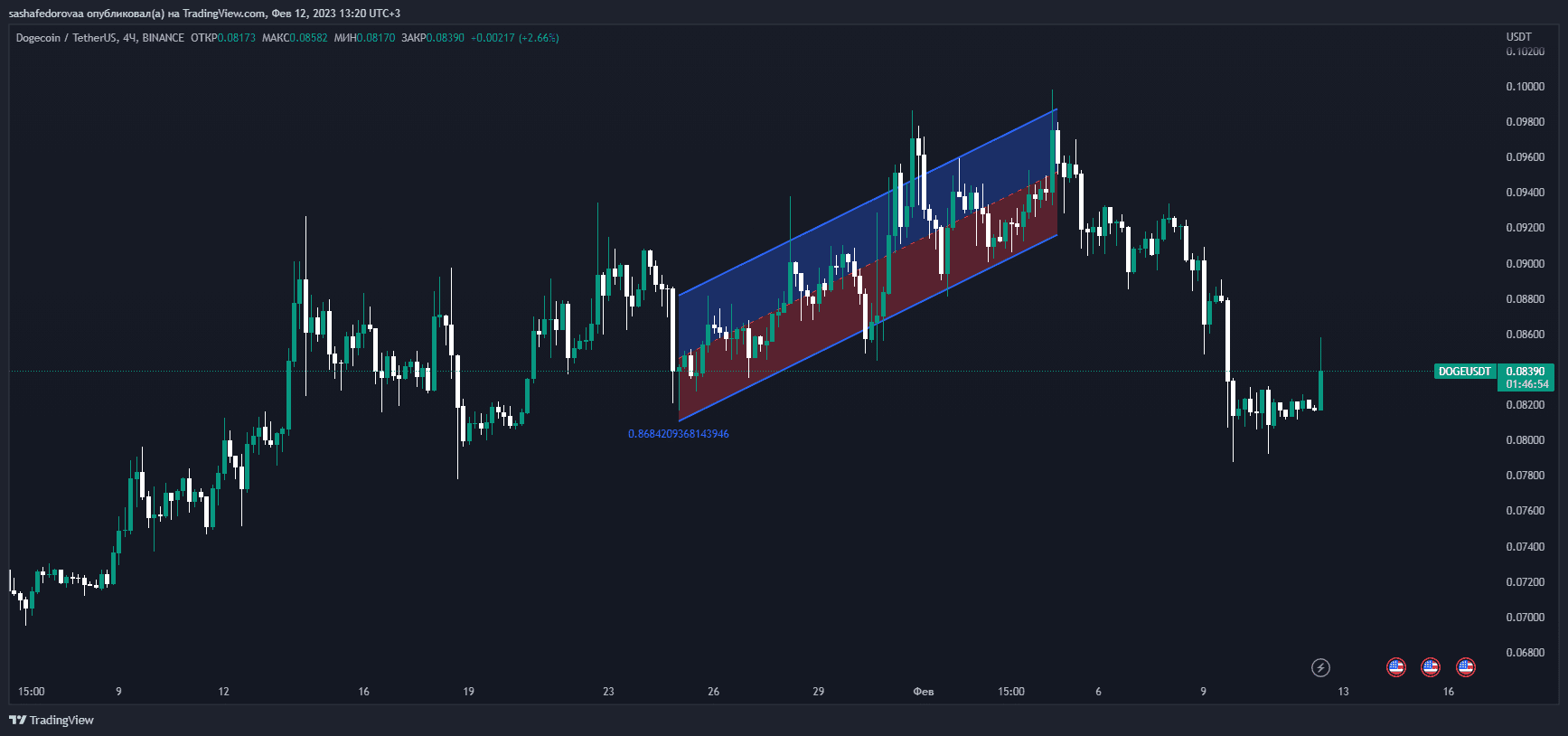Click the 15:00 label left of date 9

32,692
